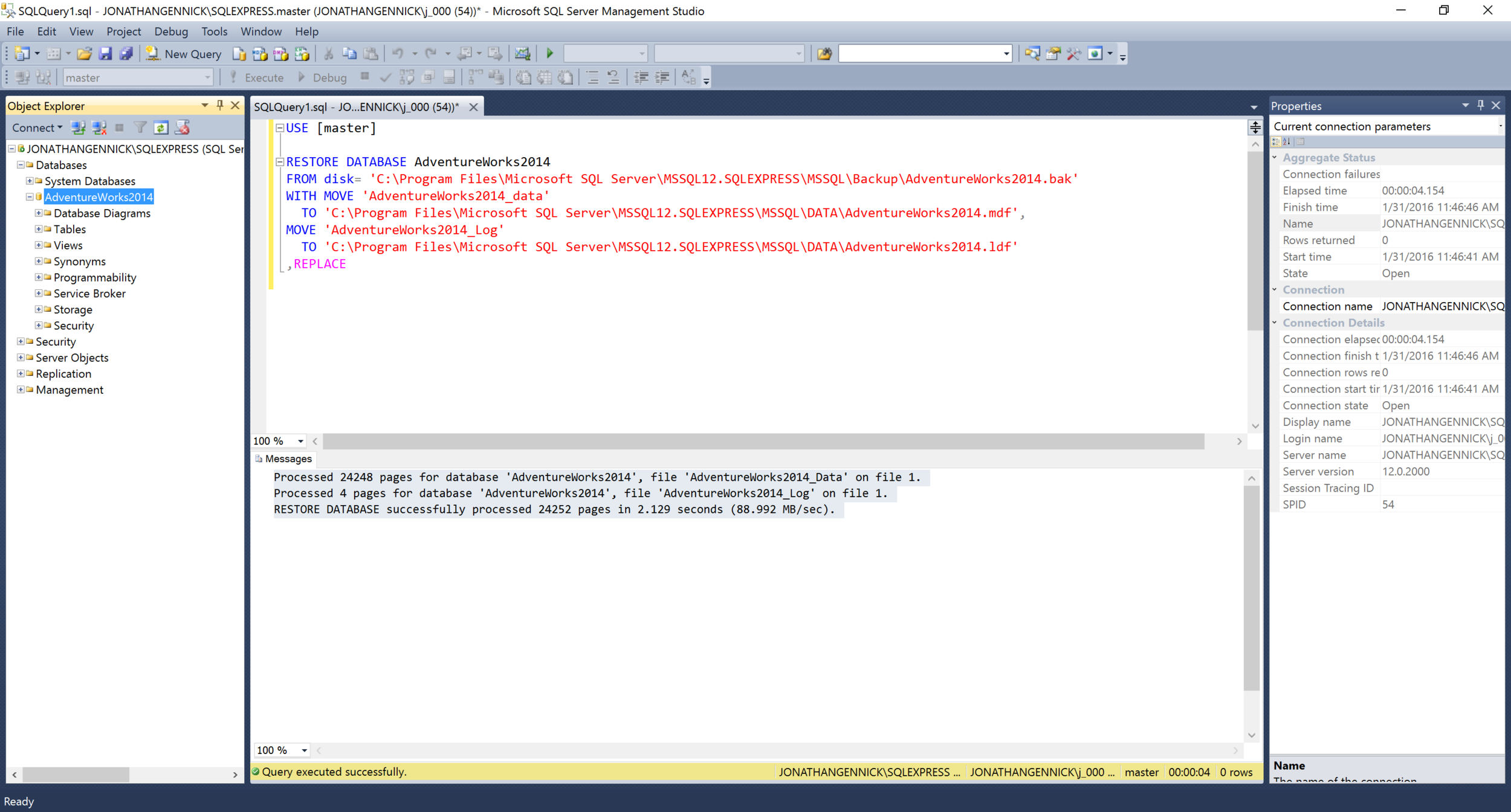1511x812 pixels.
Task: Click the green Start arrow in toolbar
Action: click(x=550, y=54)
